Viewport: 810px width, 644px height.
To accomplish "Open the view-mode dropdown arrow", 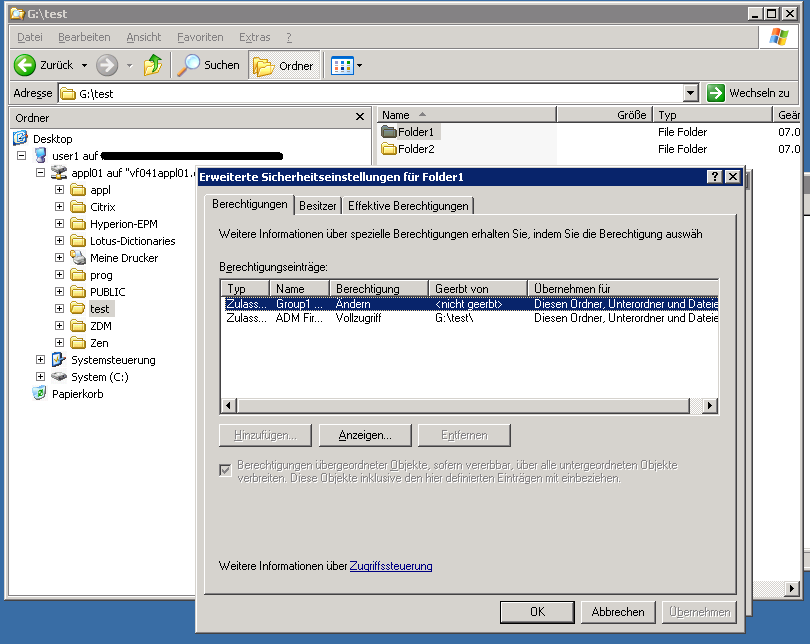I will point(360,66).
